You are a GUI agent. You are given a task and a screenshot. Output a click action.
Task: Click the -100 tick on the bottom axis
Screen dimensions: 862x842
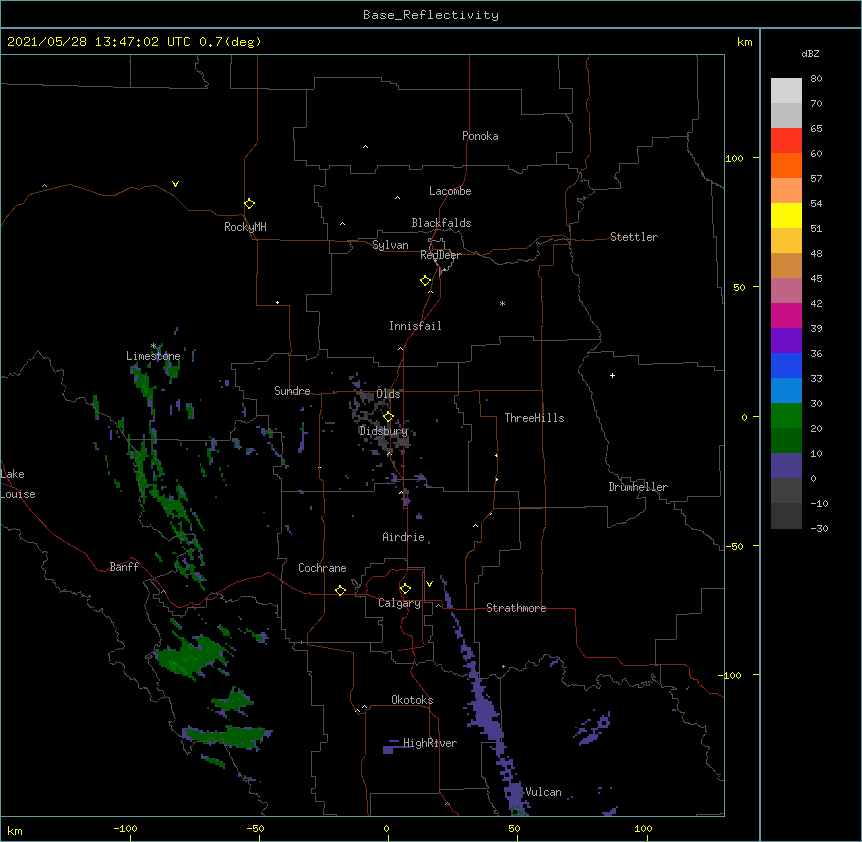pyautogui.click(x=125, y=828)
